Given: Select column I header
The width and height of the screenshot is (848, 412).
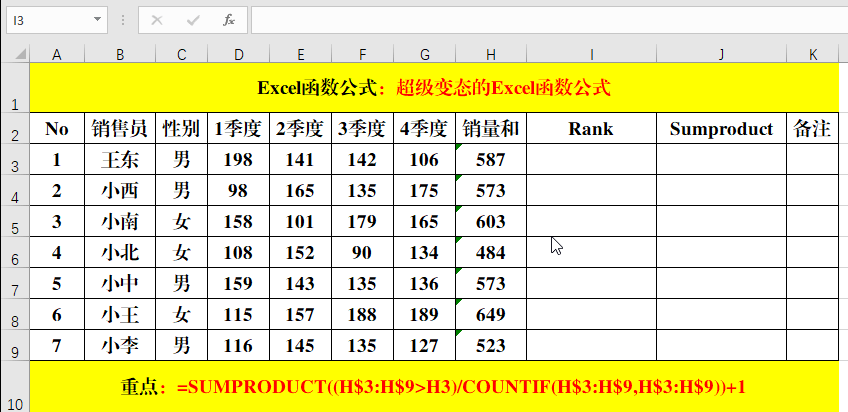Looking at the screenshot, I should 592,54.
